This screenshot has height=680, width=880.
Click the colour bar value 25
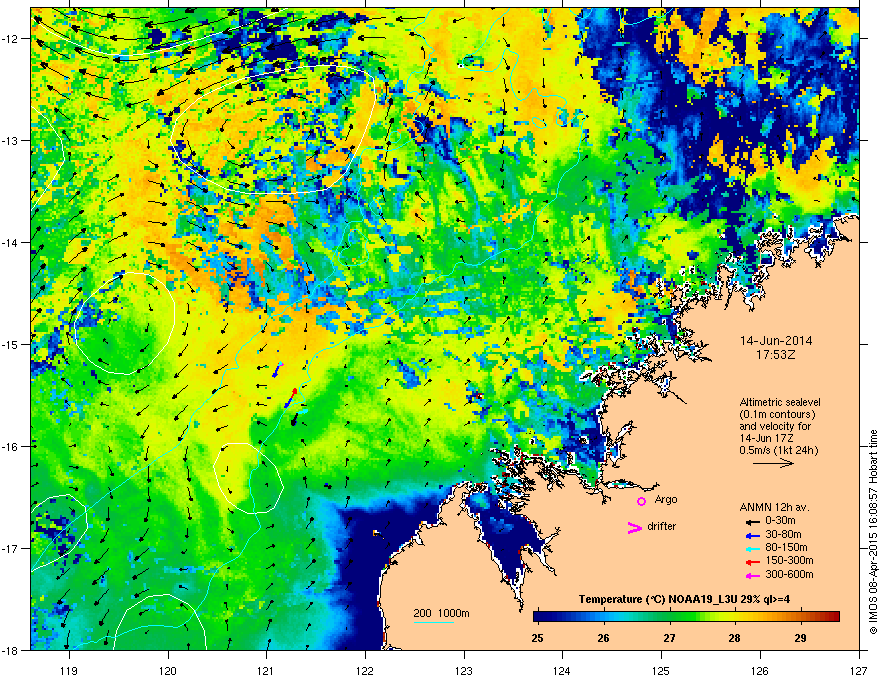[x=537, y=638]
